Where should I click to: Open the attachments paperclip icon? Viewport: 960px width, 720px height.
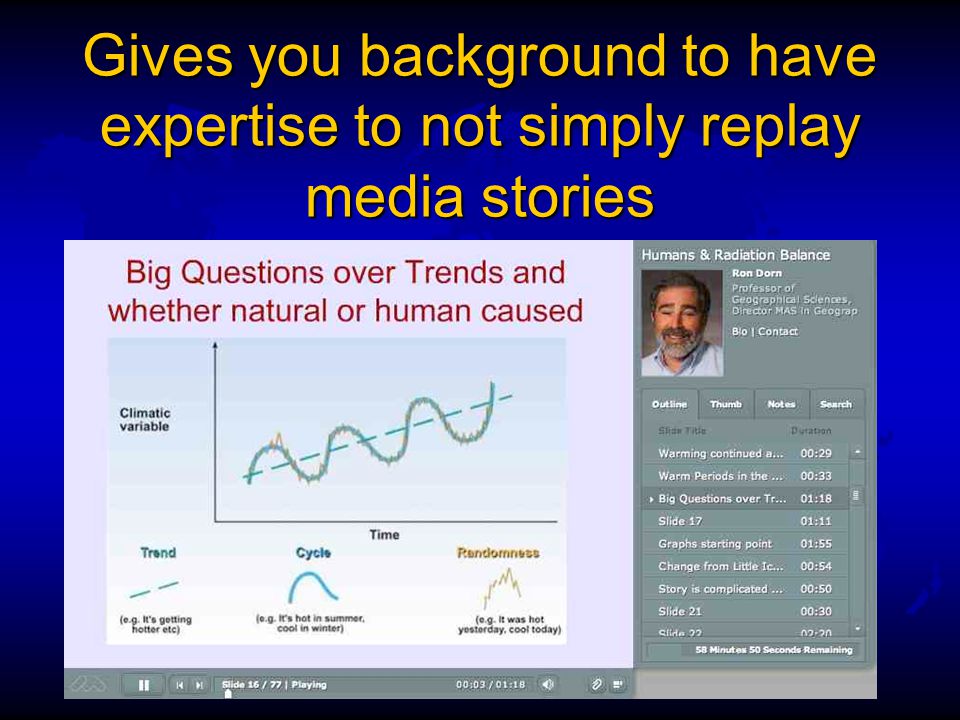click(x=596, y=684)
